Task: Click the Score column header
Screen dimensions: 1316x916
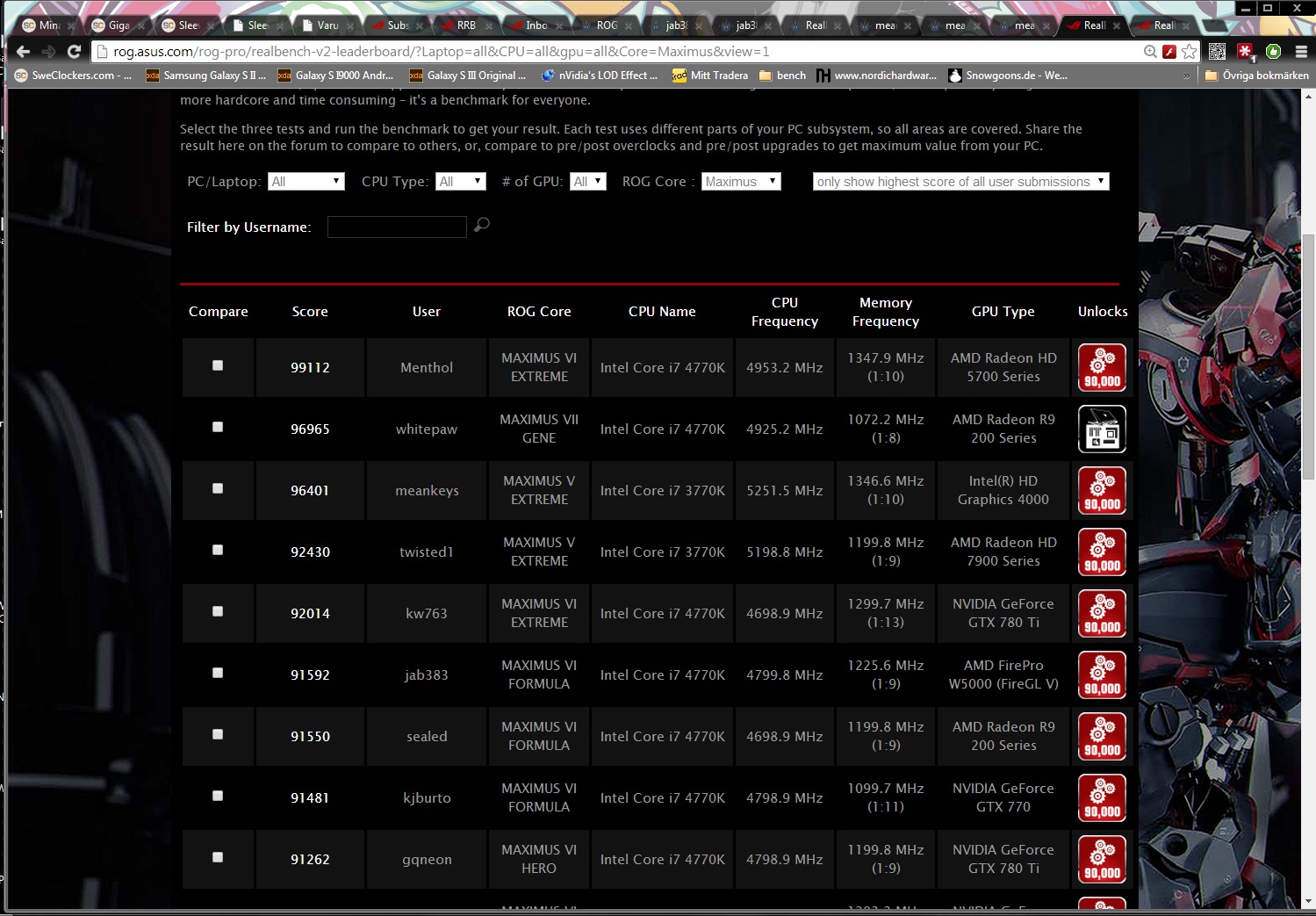Action: click(310, 312)
